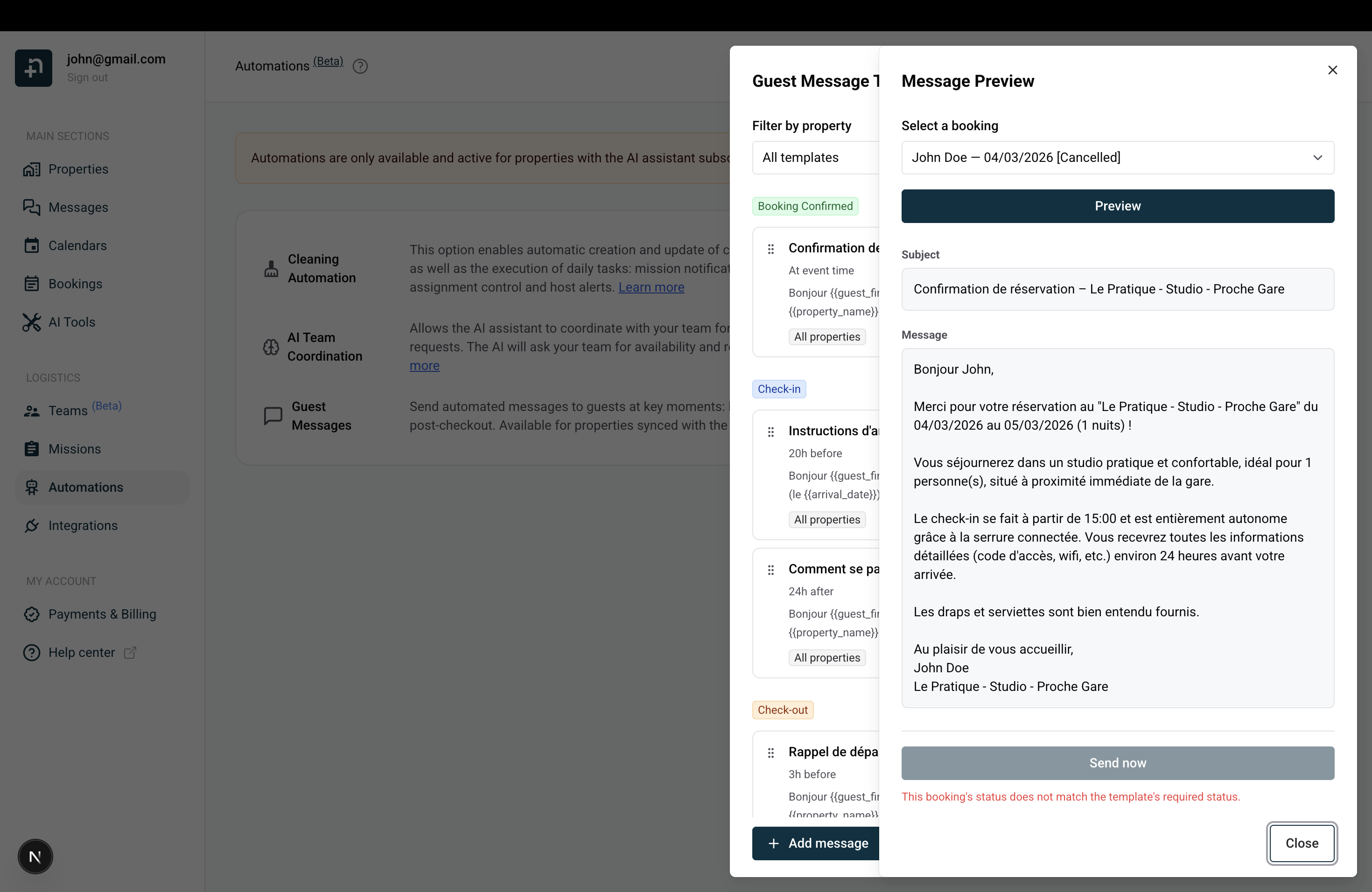
Task: Select the AI Tools scissors icon
Action: 32,322
